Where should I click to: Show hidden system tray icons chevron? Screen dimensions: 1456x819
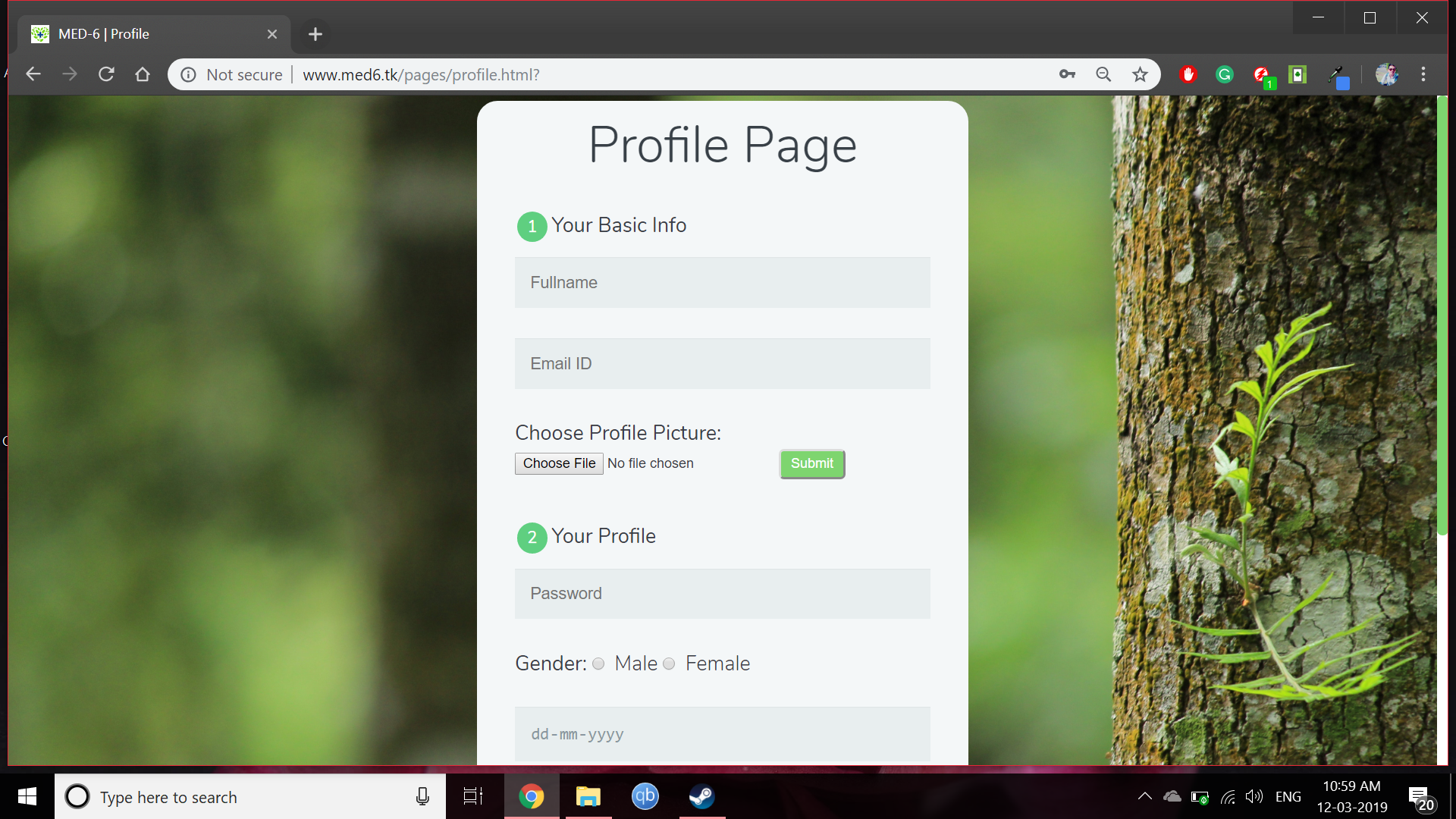1145,796
